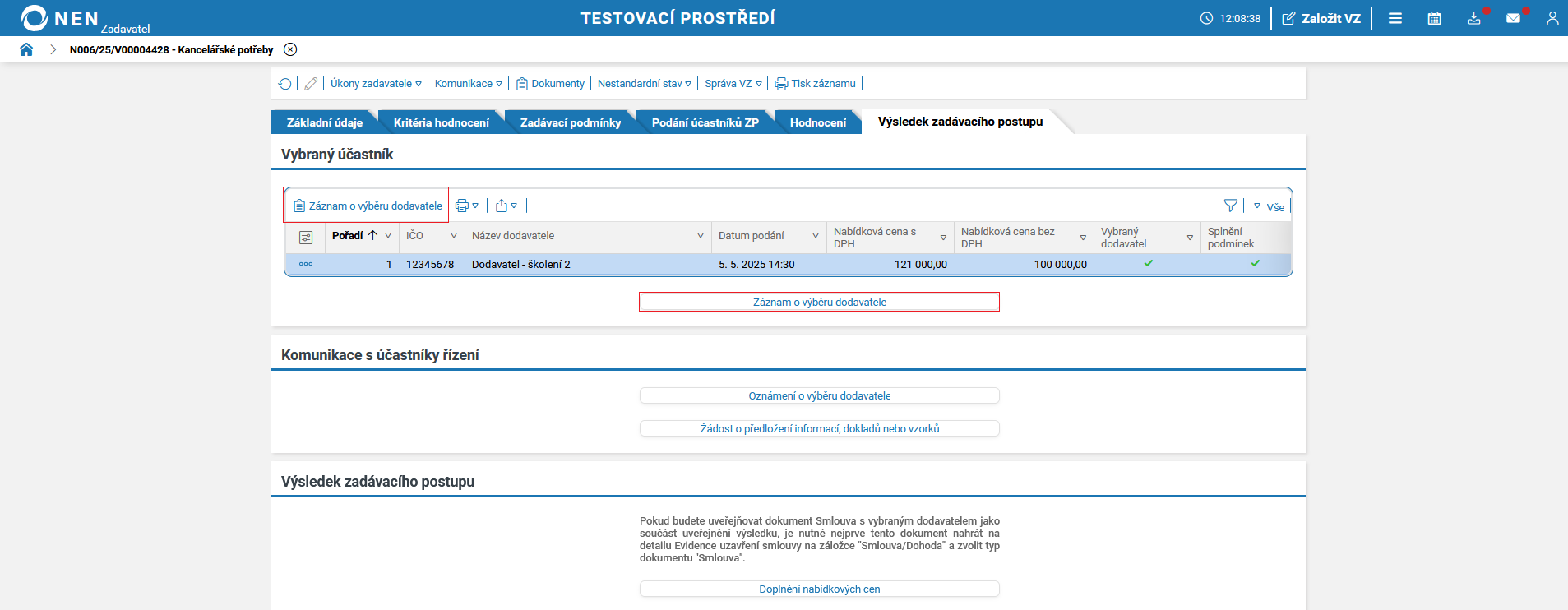Click the price 100 000,00
Viewport: 1568px width, 610px height.
[x=1061, y=265]
